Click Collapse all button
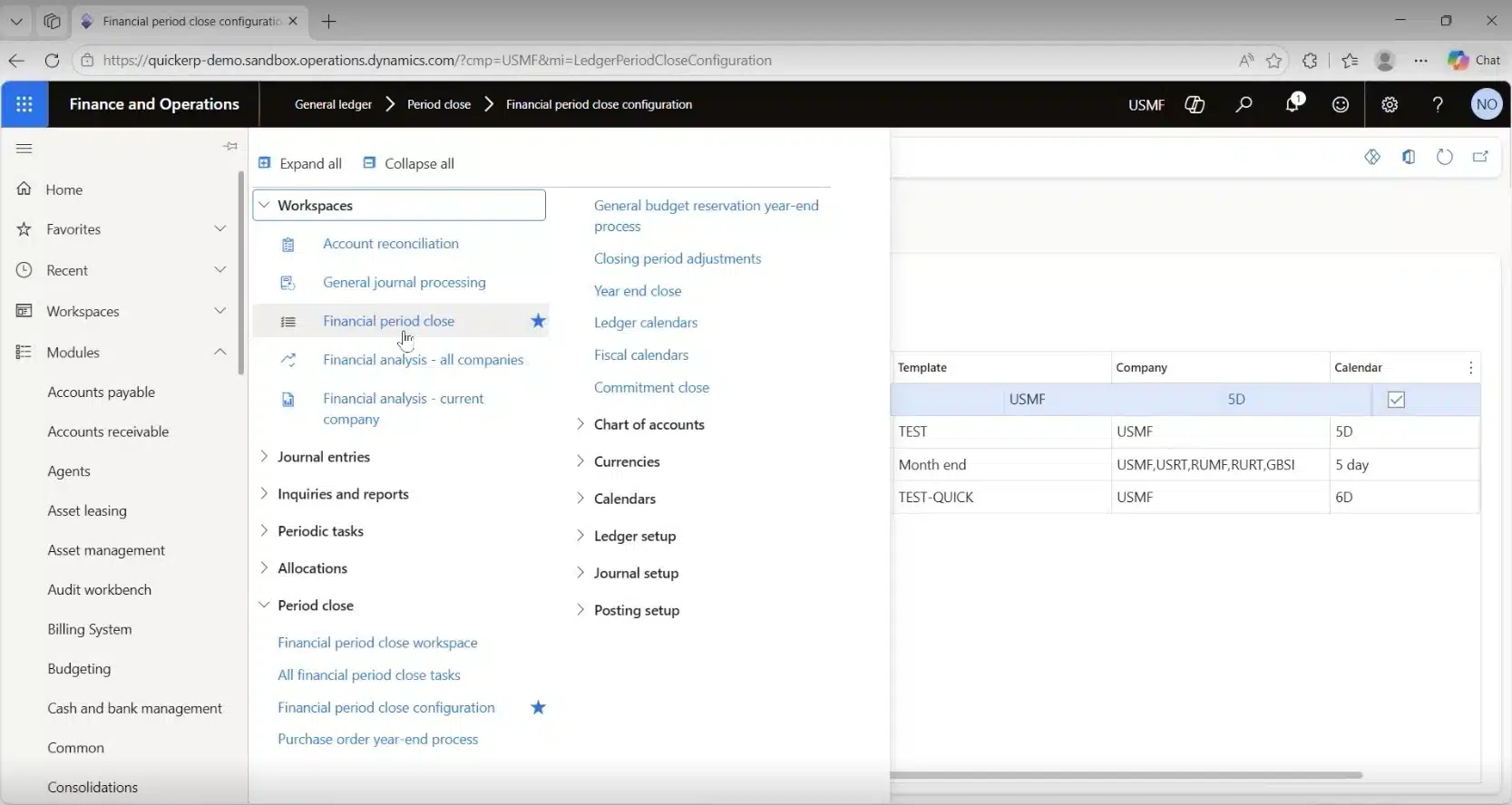Screen dimensions: 1512x805 [409, 163]
